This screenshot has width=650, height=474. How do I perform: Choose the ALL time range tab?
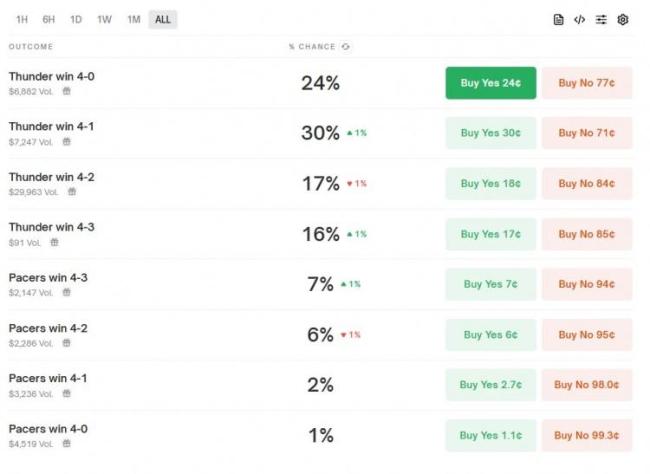pos(163,20)
